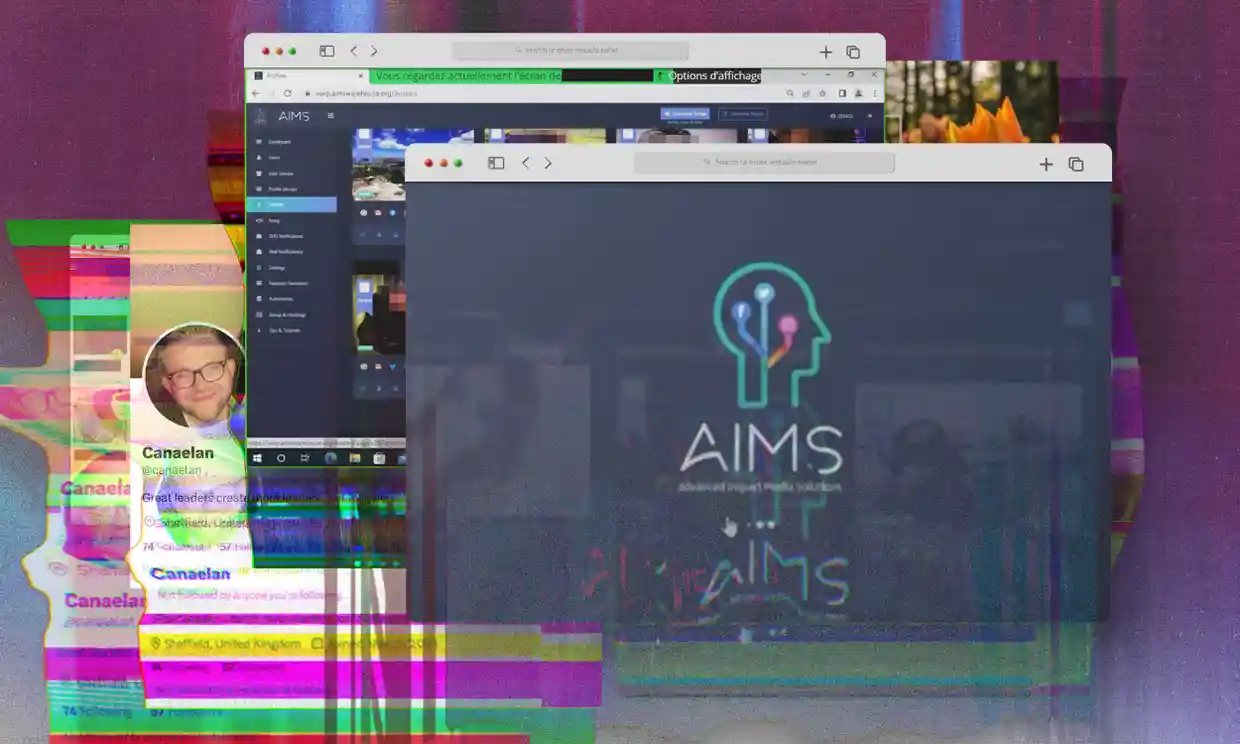Select the highlighted Tweets entry in the sidebar
Screen dimensions: 1240x744
(280, 204)
